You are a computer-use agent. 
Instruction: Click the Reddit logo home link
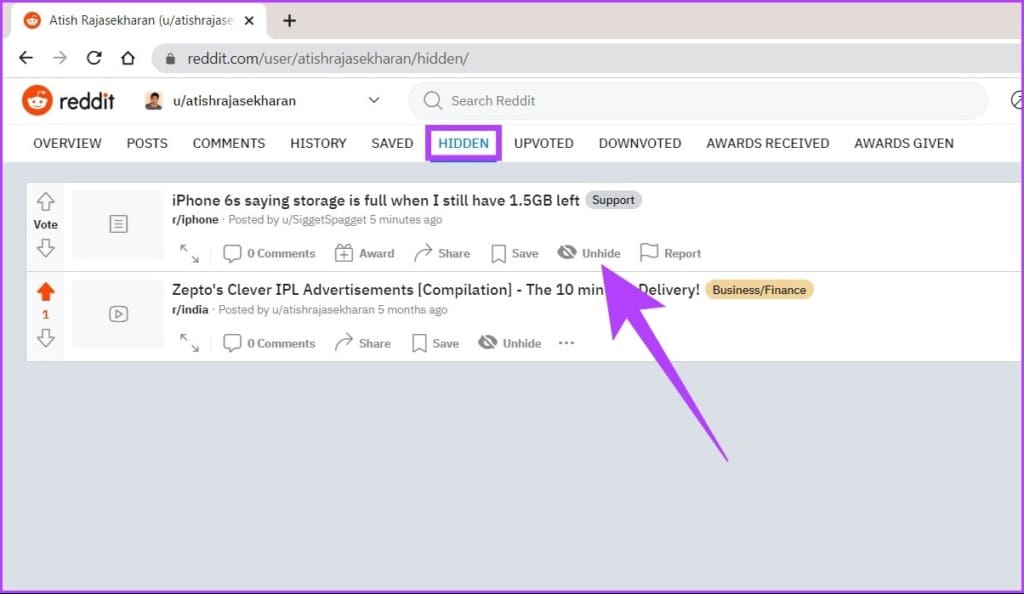pyautogui.click(x=69, y=101)
